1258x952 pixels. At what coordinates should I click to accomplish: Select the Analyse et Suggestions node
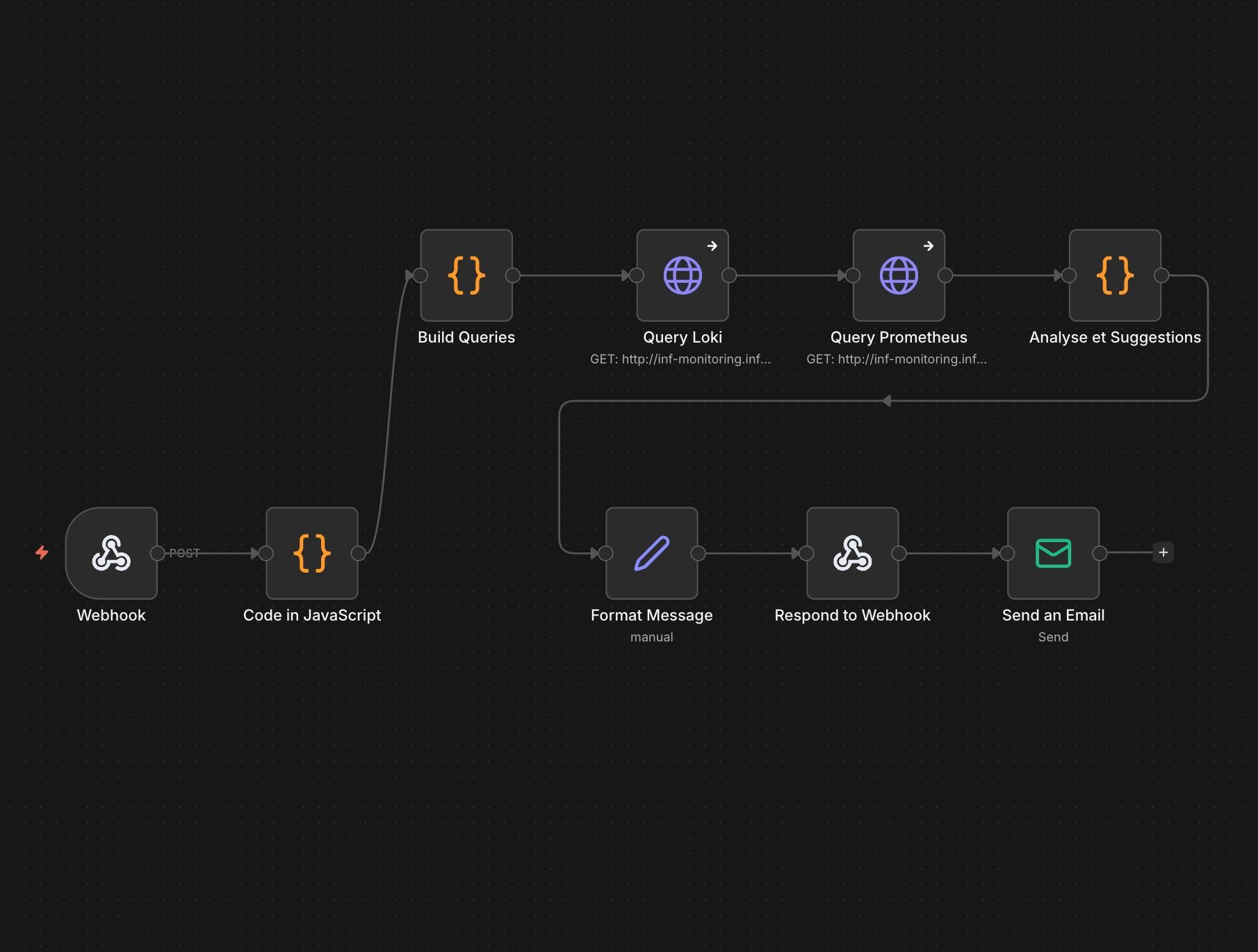click(x=1115, y=275)
